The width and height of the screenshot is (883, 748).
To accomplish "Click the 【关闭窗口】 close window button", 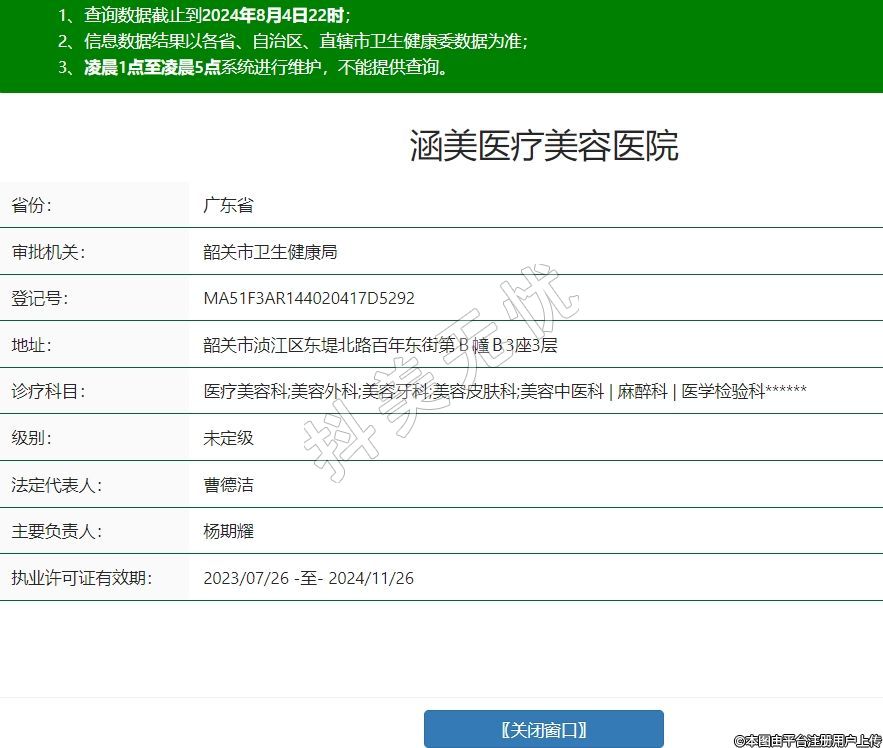I will [543, 729].
